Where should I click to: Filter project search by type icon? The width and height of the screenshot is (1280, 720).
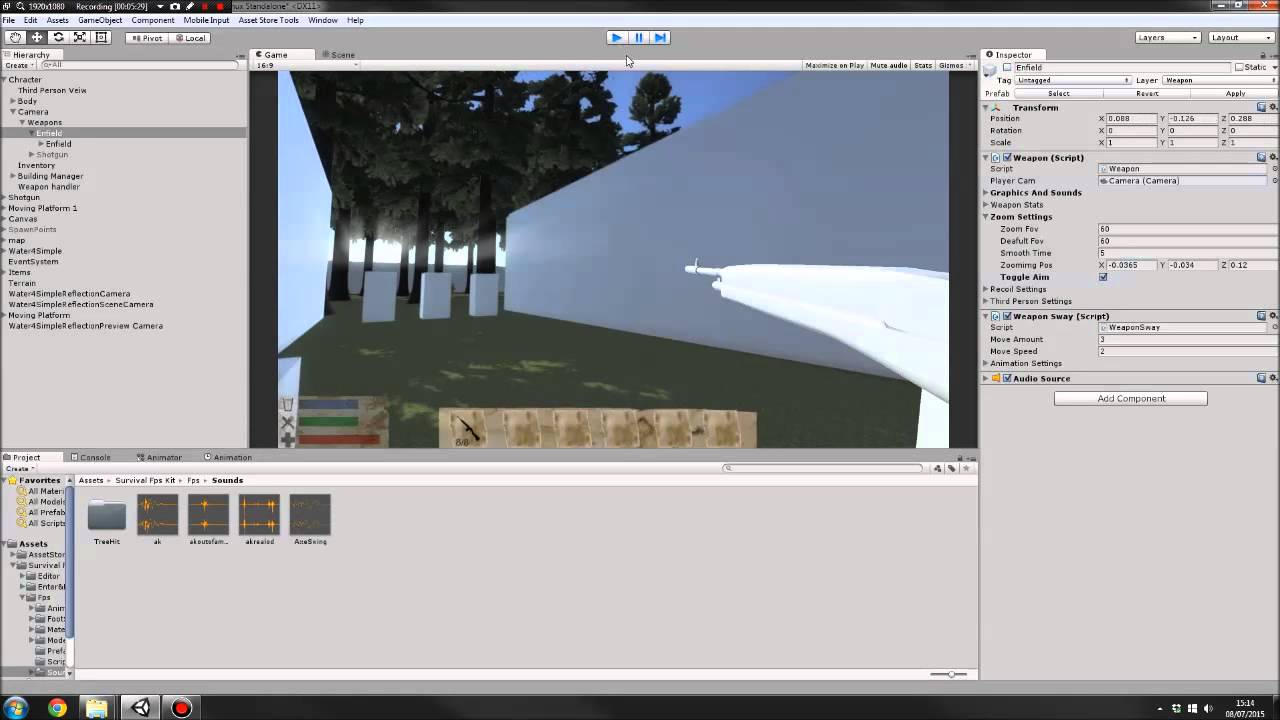pyautogui.click(x=939, y=468)
